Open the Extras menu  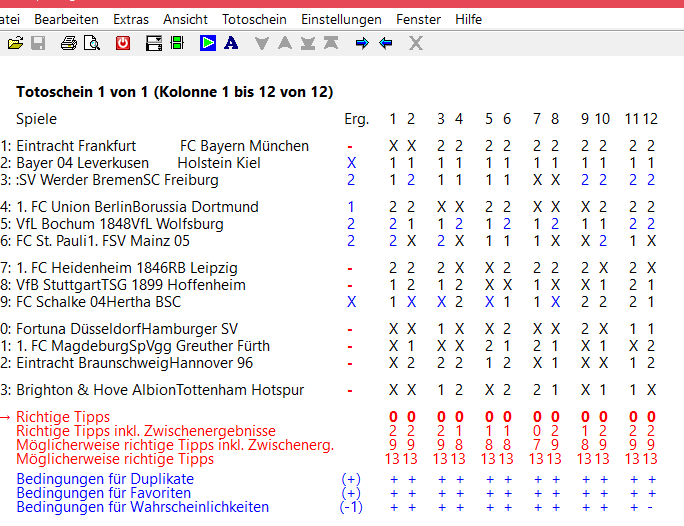131,19
